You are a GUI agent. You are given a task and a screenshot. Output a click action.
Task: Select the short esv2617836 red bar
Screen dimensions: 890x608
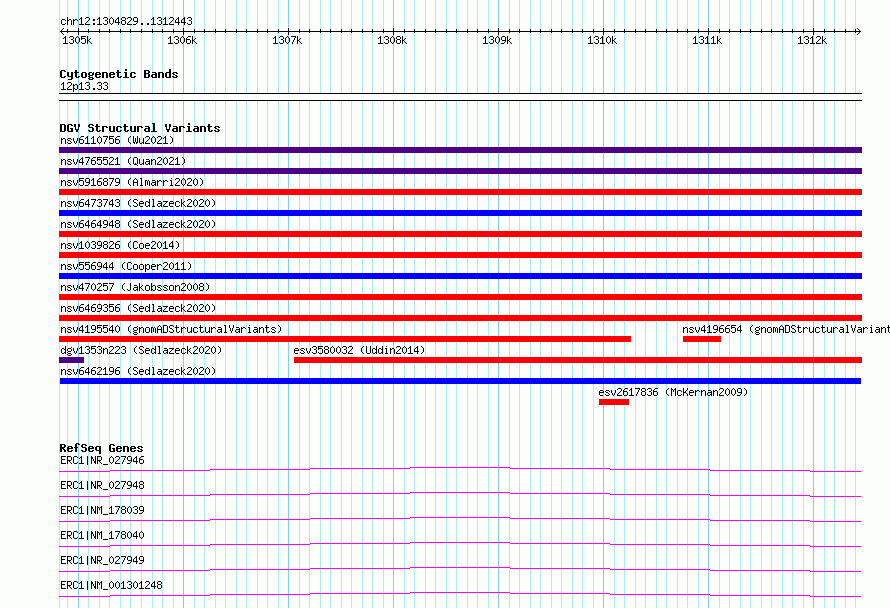[x=614, y=402]
